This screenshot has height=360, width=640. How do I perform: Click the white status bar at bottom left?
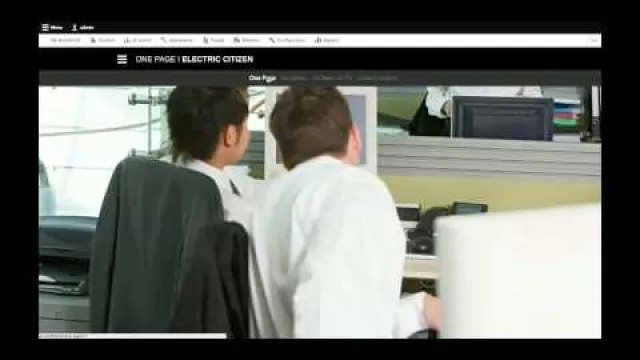pos(132,336)
